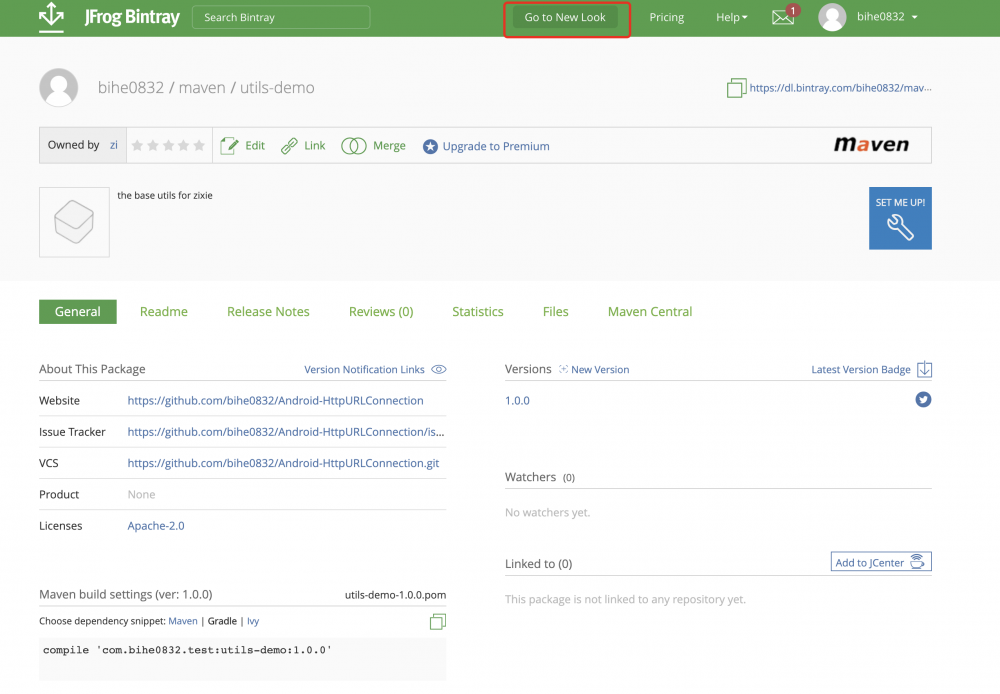Select the Ivy dependency snippet
Image resolution: width=1000 pixels, height=694 pixels.
(253, 621)
